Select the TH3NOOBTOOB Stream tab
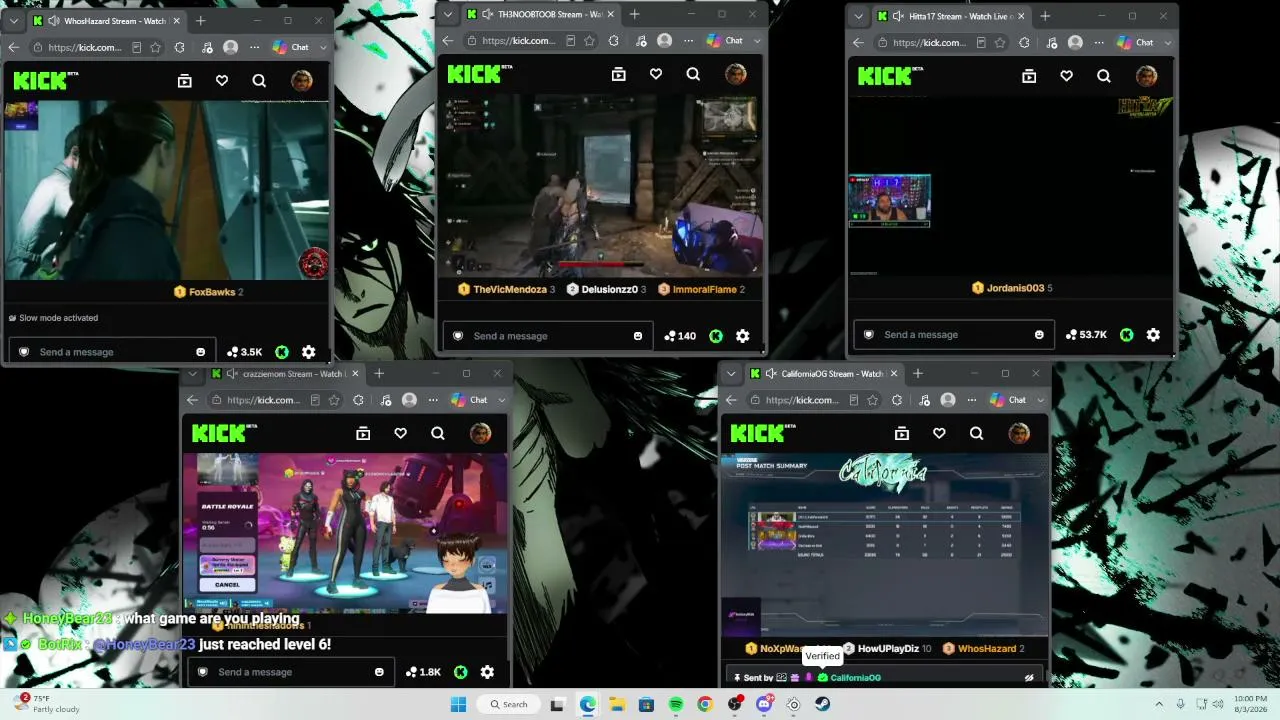Screen dimensions: 1280x720 point(541,14)
